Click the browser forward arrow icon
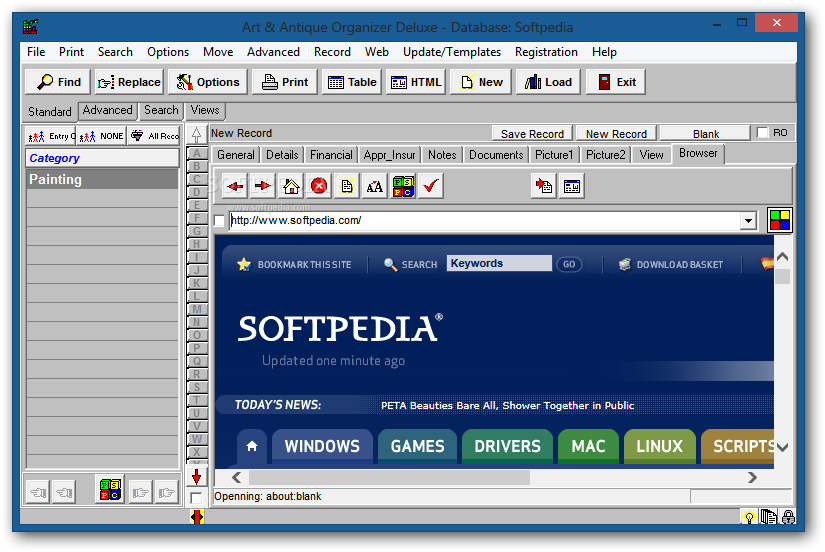 263,186
